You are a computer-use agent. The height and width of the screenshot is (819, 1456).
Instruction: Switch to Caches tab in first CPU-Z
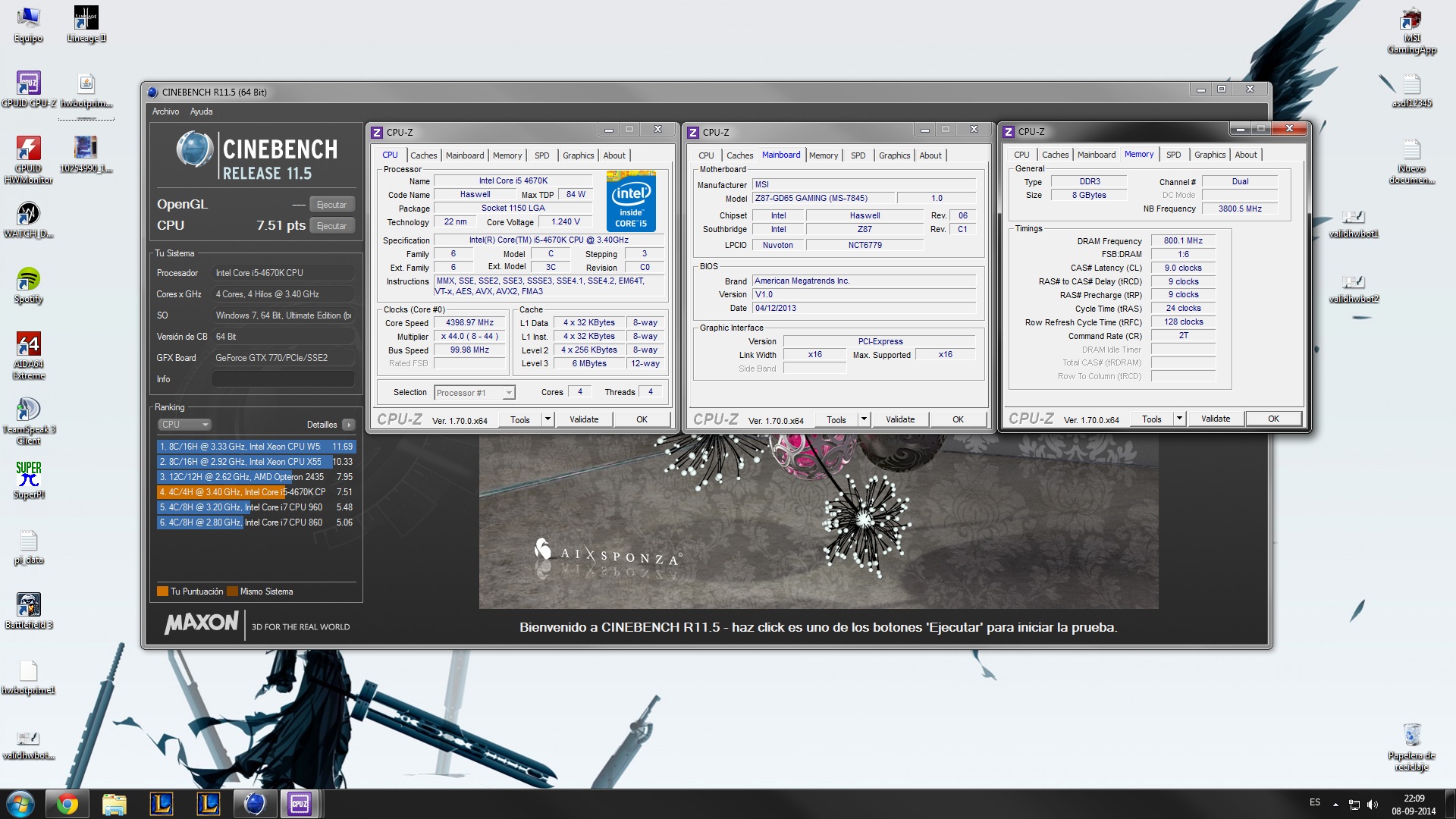(424, 155)
